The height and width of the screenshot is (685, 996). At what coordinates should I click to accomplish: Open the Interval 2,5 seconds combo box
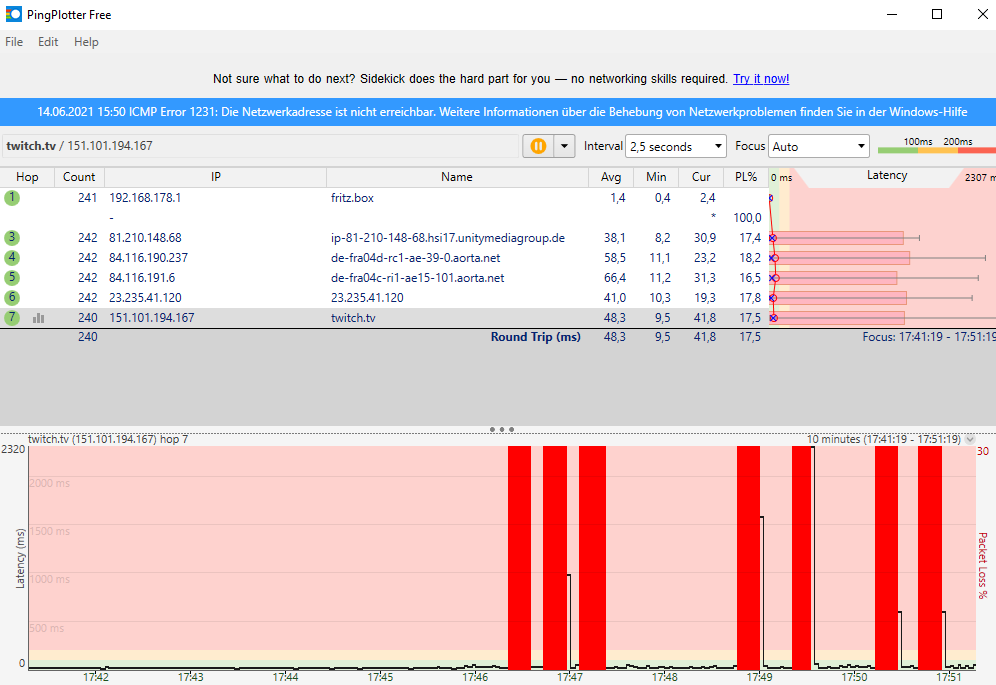pos(676,146)
